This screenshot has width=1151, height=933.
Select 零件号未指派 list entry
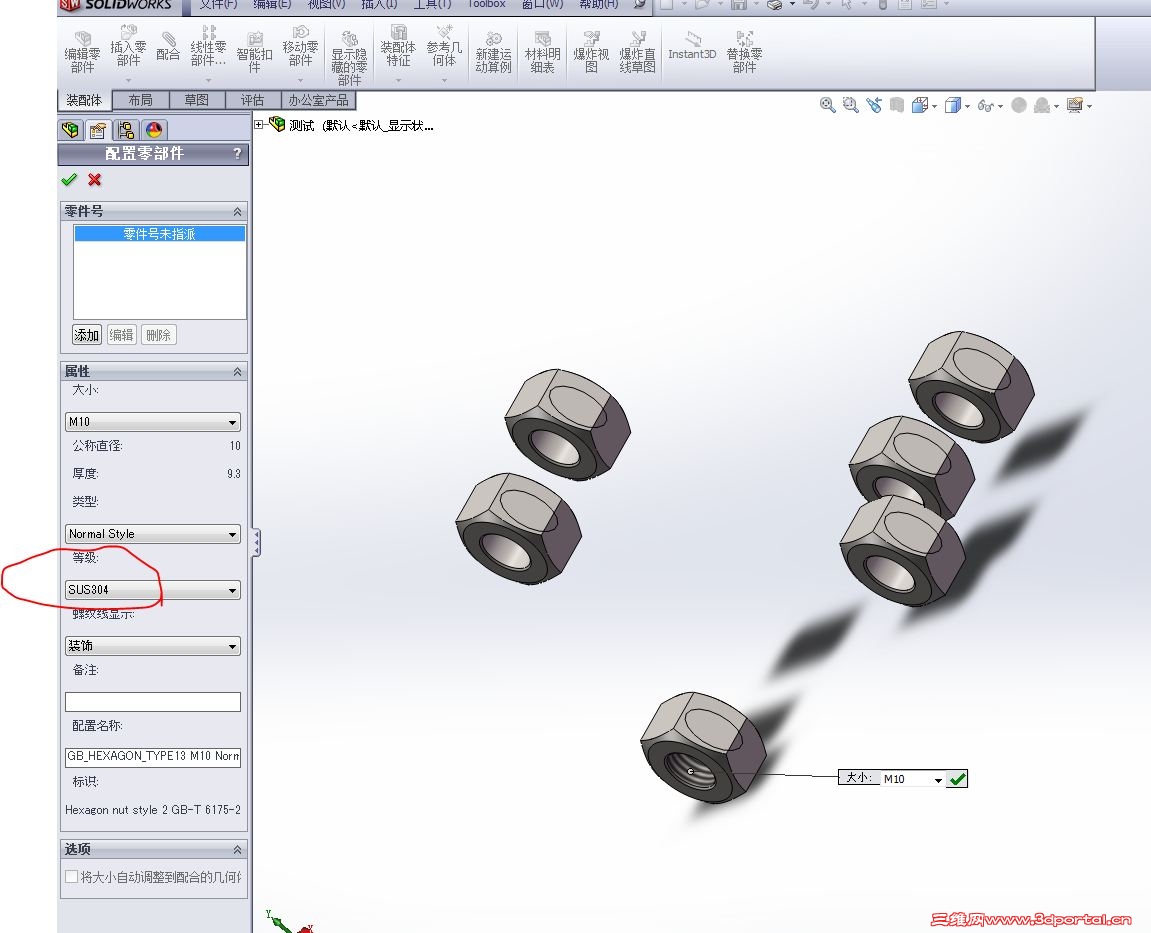point(159,234)
